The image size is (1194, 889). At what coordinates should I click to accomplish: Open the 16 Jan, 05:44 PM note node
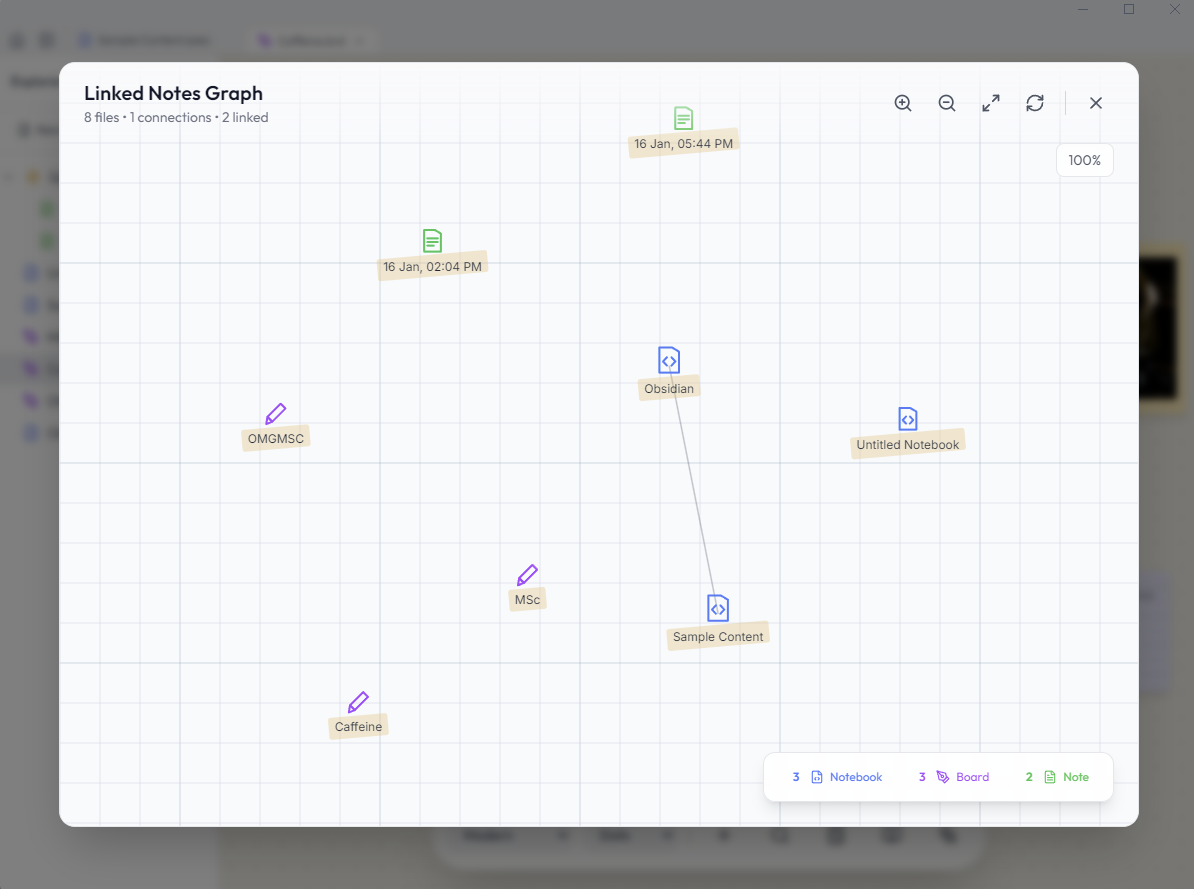683,117
